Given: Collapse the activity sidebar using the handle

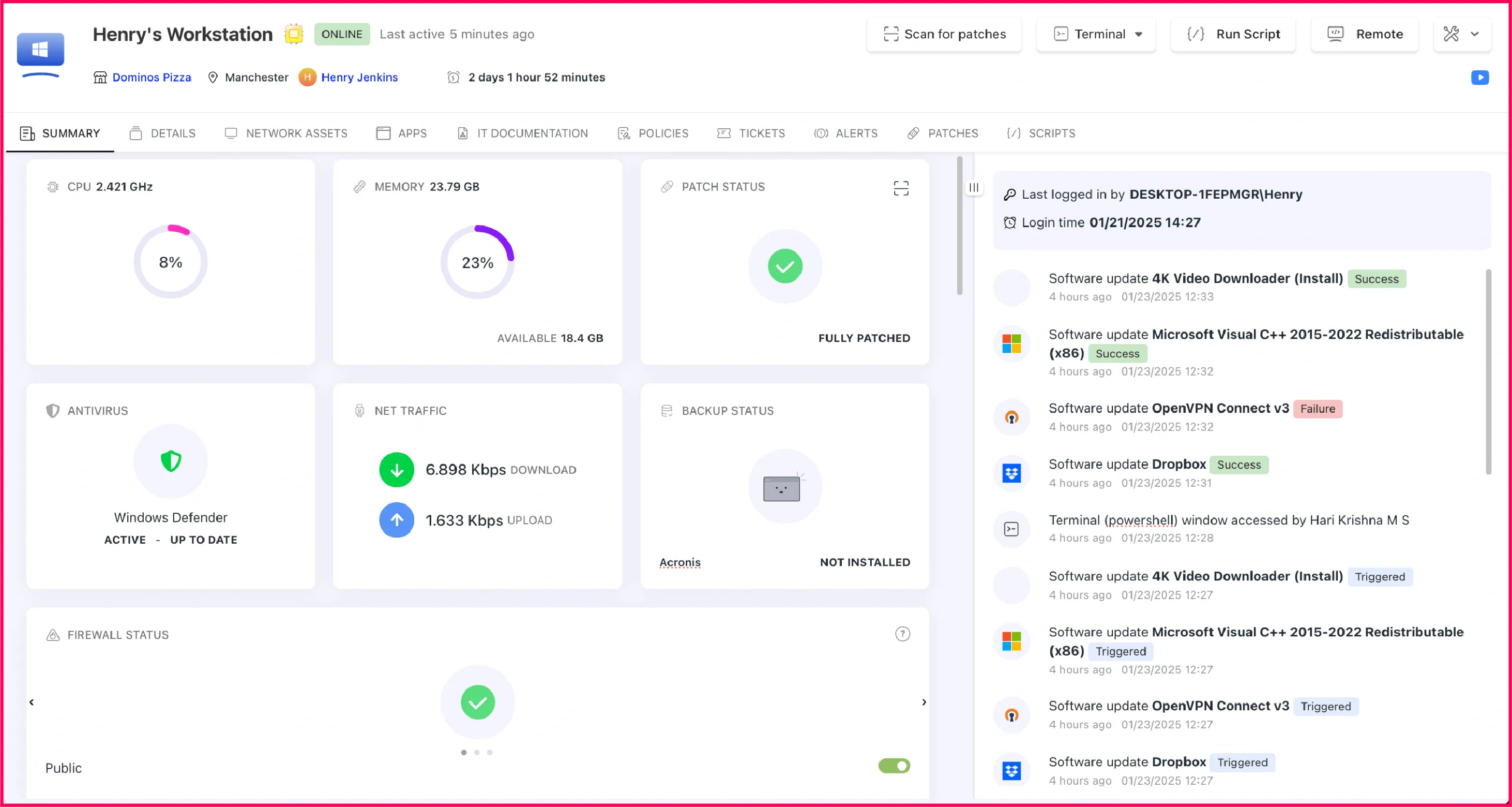Looking at the screenshot, I should click(974, 187).
